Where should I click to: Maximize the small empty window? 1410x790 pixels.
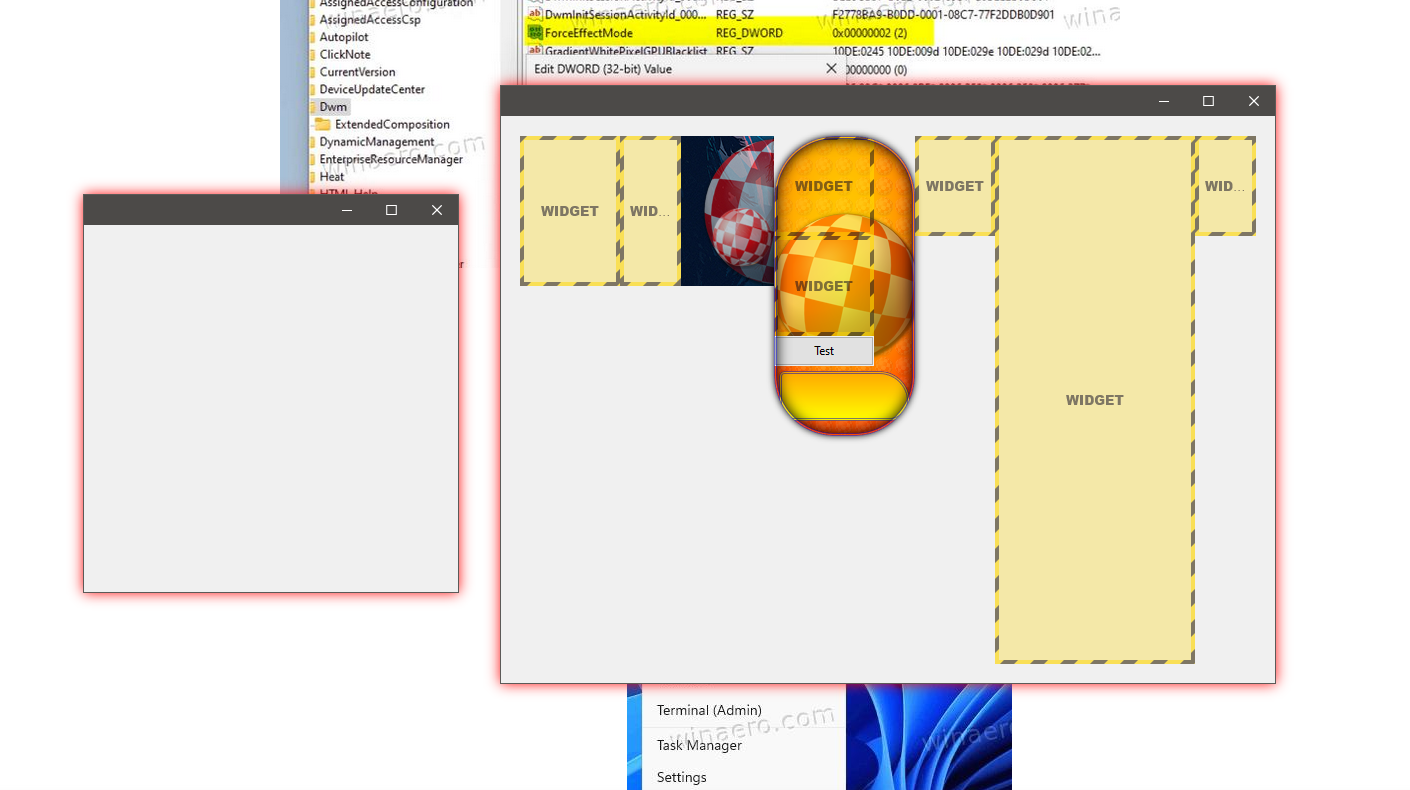[x=391, y=210]
